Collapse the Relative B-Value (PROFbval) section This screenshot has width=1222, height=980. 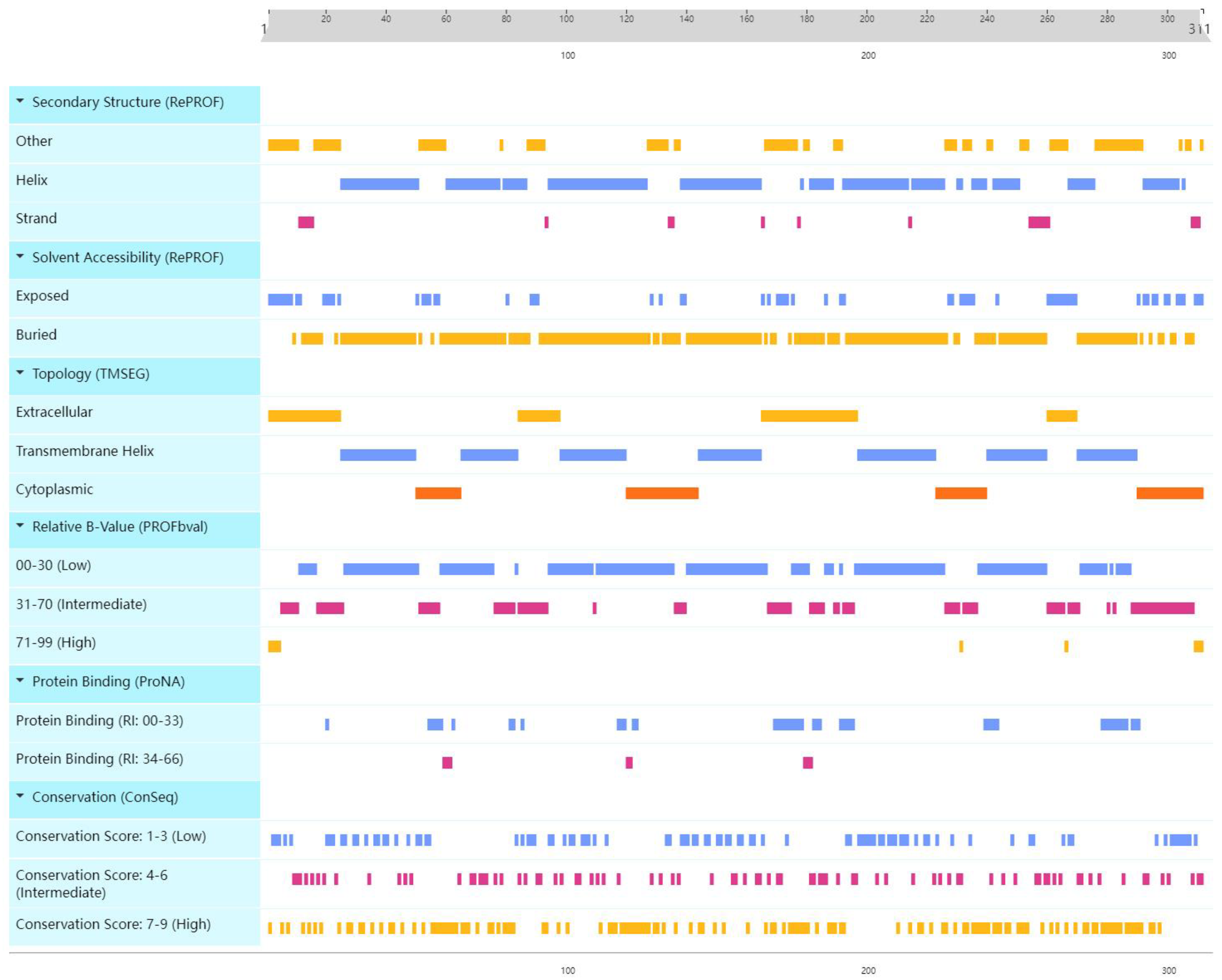(x=20, y=526)
